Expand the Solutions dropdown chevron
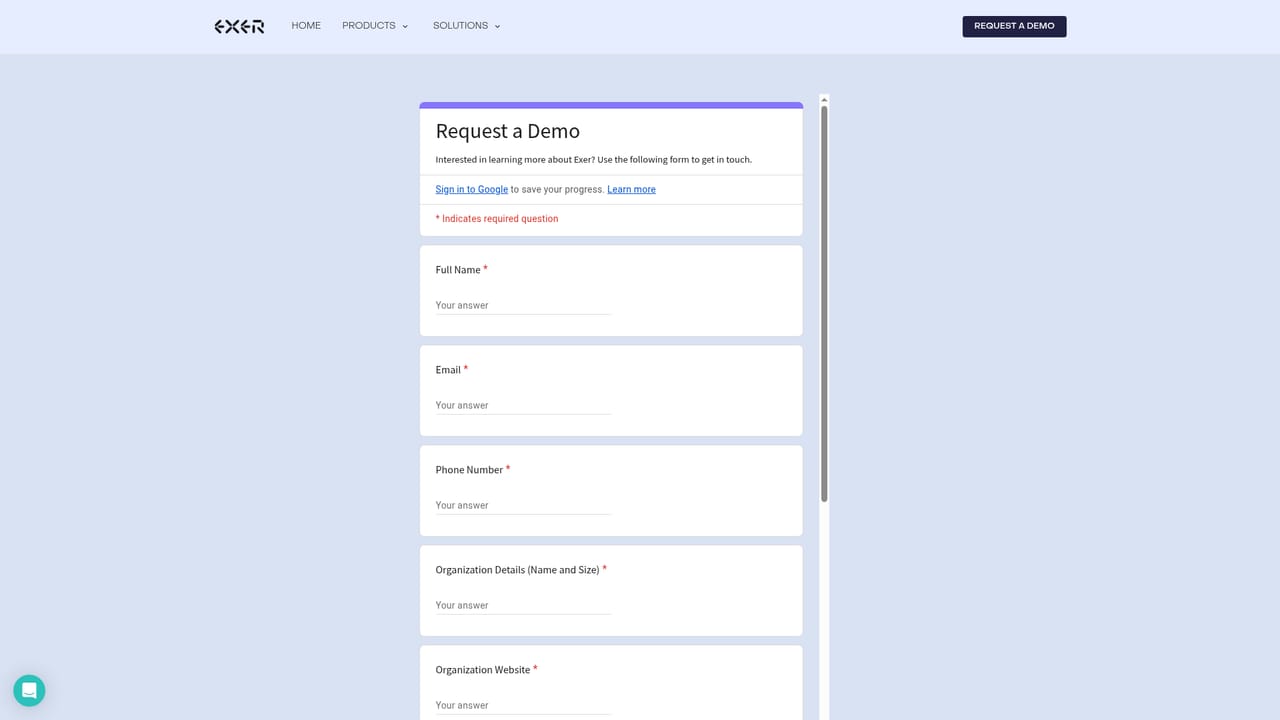 coord(497,27)
